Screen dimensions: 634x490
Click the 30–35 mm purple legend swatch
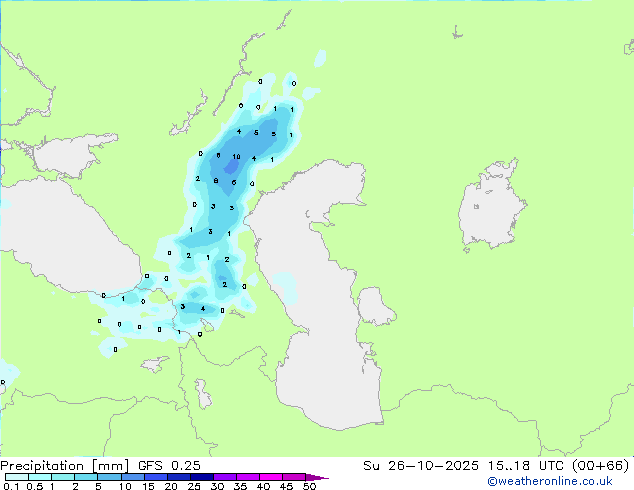[x=225, y=477]
